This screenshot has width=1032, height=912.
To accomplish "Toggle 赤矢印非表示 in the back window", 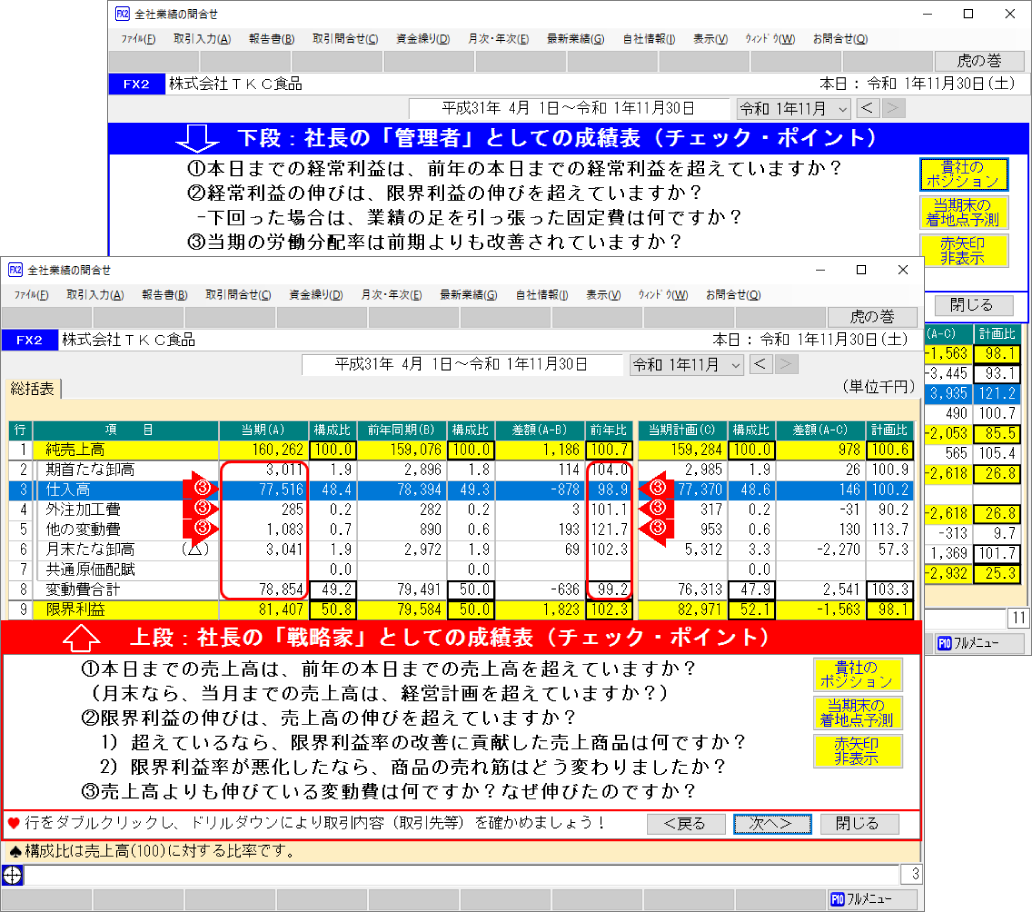I will 963,250.
